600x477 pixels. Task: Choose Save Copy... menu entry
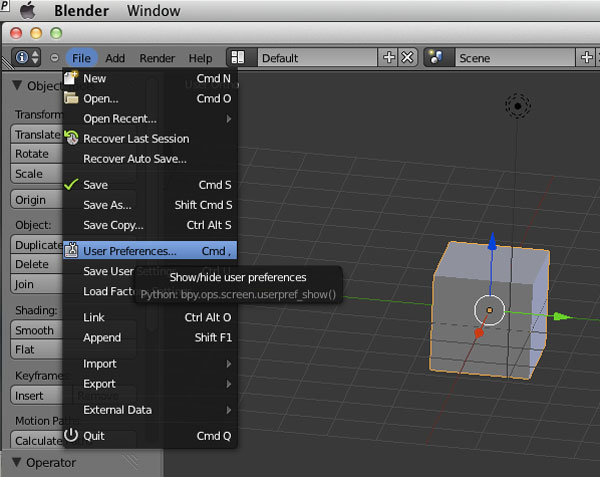150,225
